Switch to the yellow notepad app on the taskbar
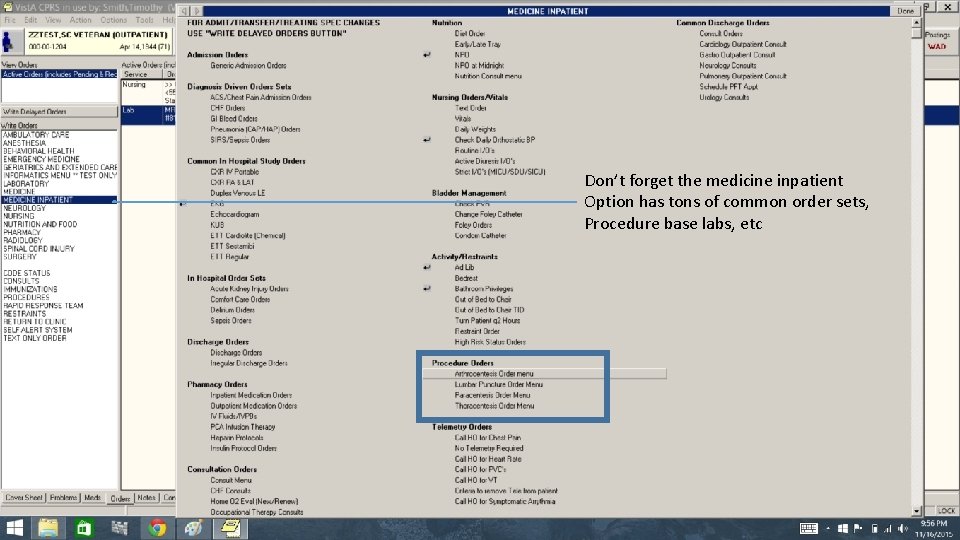Viewport: 960px width, 540px height. [231, 528]
